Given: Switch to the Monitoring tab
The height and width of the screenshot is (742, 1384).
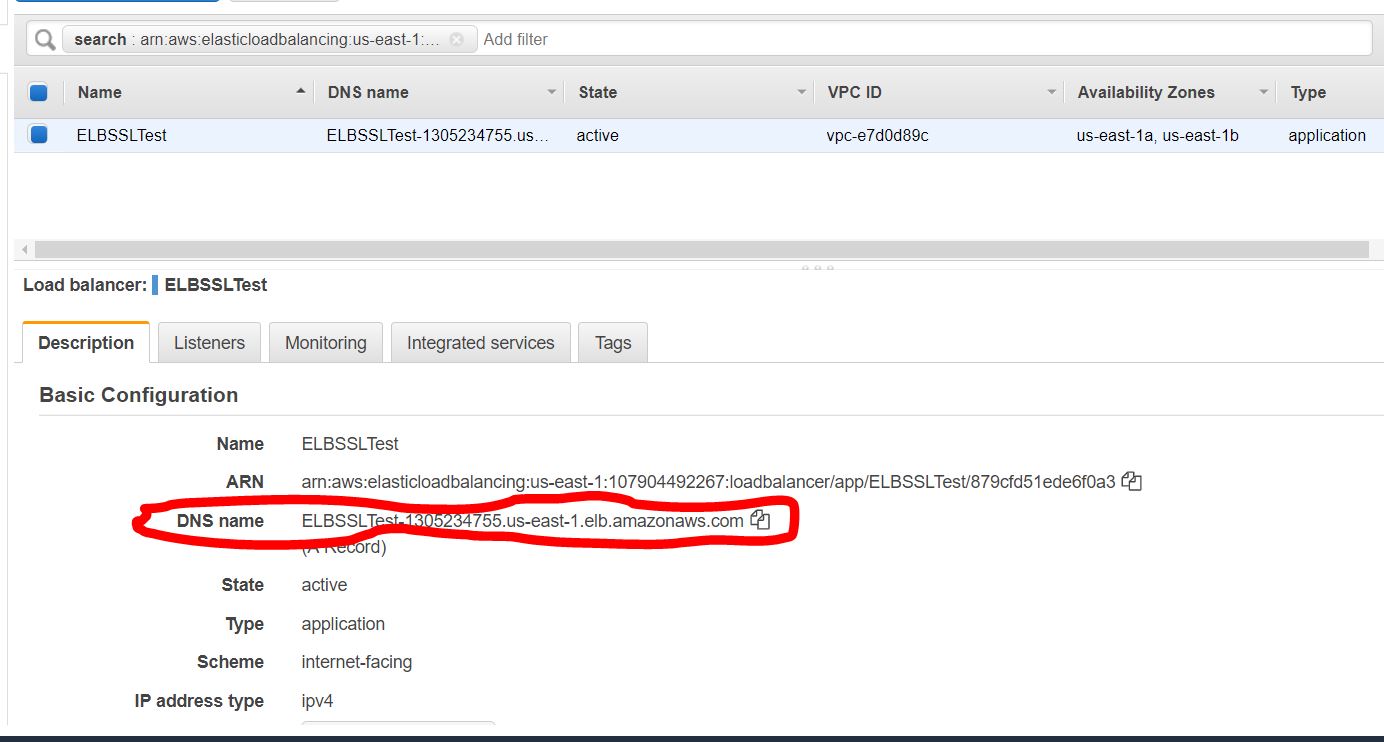Looking at the screenshot, I should (325, 342).
